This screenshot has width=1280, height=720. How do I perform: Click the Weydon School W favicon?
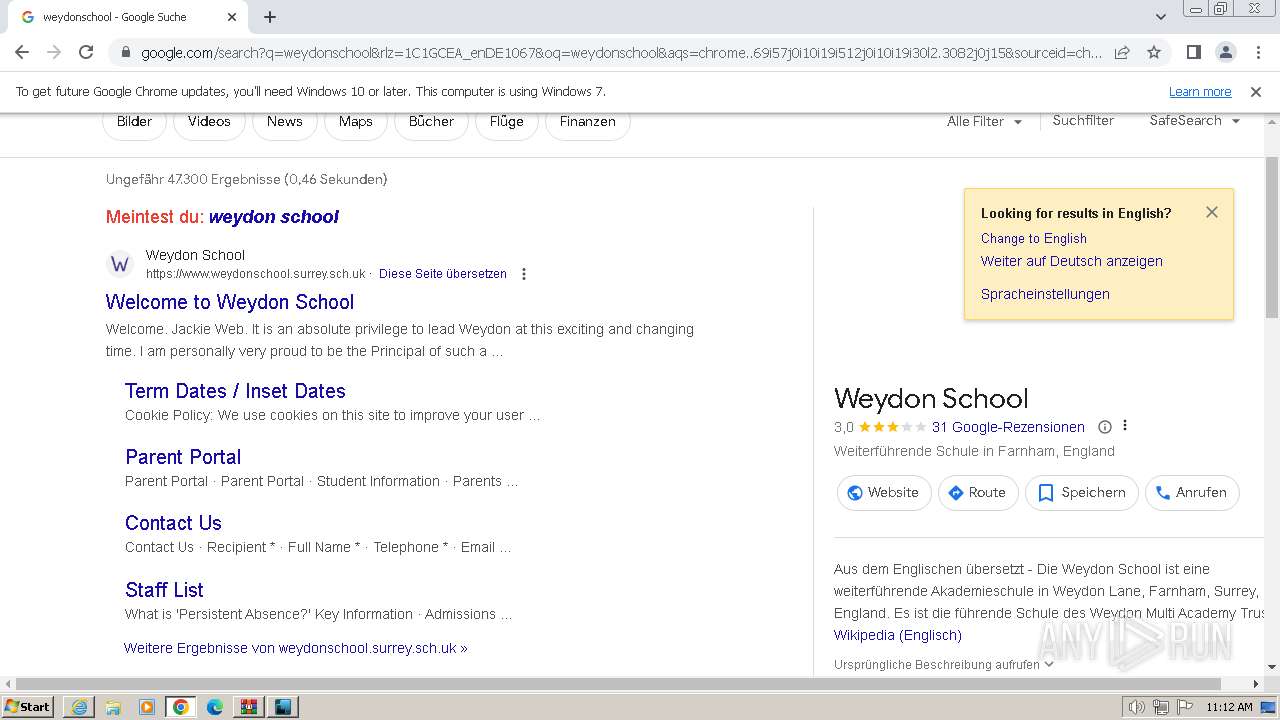click(x=120, y=264)
